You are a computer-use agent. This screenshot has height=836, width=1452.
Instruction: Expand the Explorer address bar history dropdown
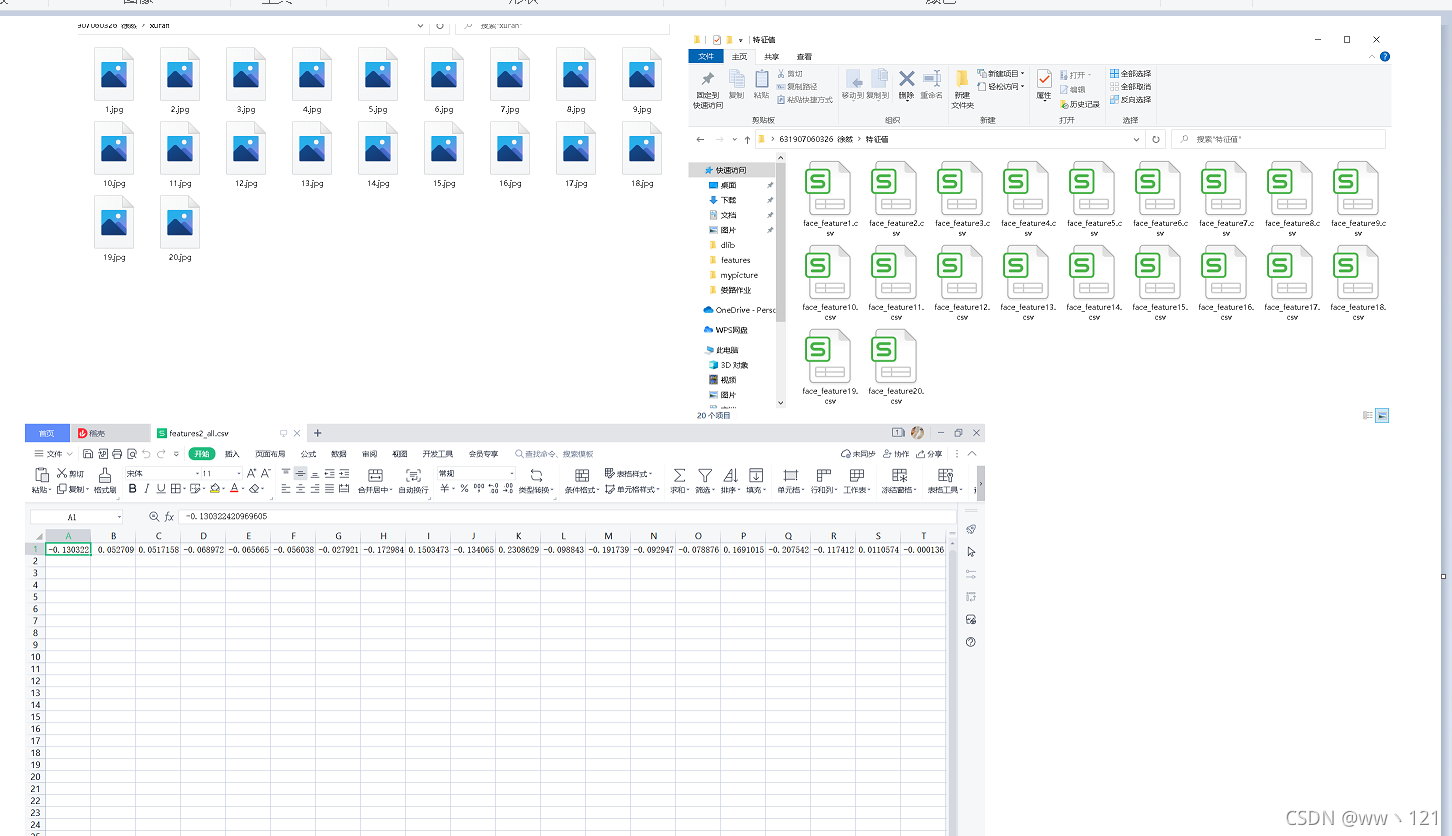[1138, 140]
